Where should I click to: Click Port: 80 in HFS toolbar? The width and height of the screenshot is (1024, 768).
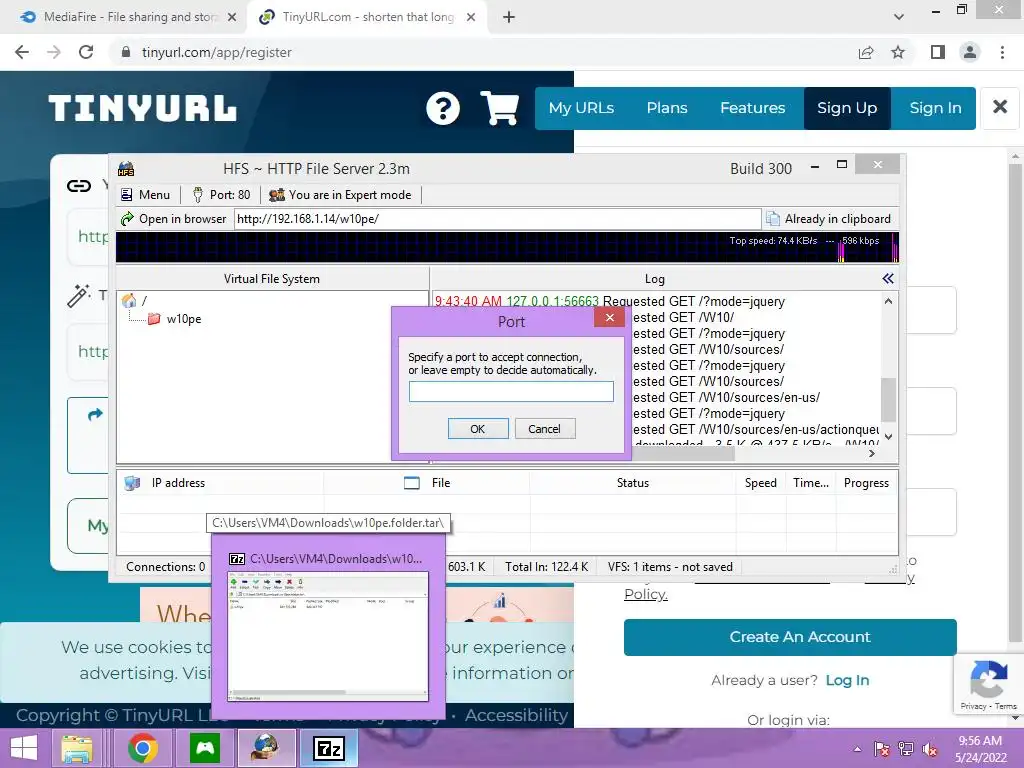(221, 195)
